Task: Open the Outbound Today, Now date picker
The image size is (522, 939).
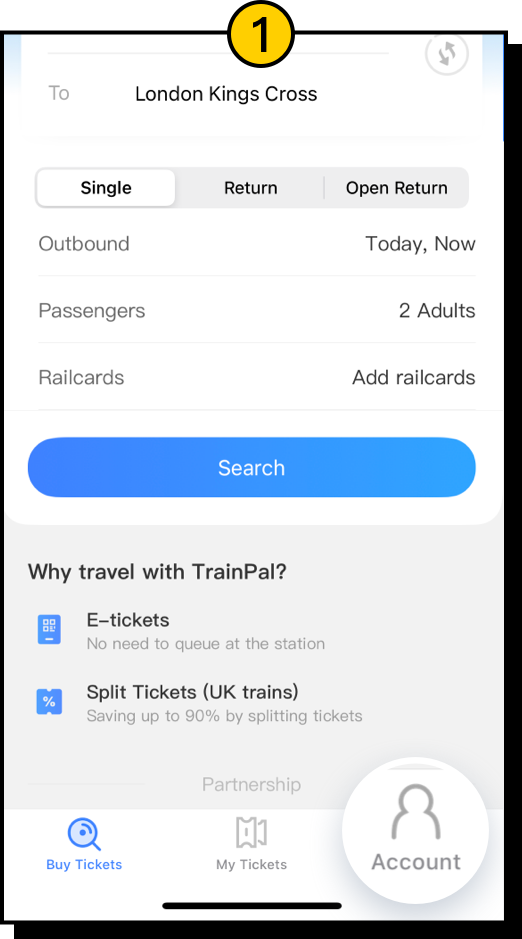Action: [x=257, y=244]
